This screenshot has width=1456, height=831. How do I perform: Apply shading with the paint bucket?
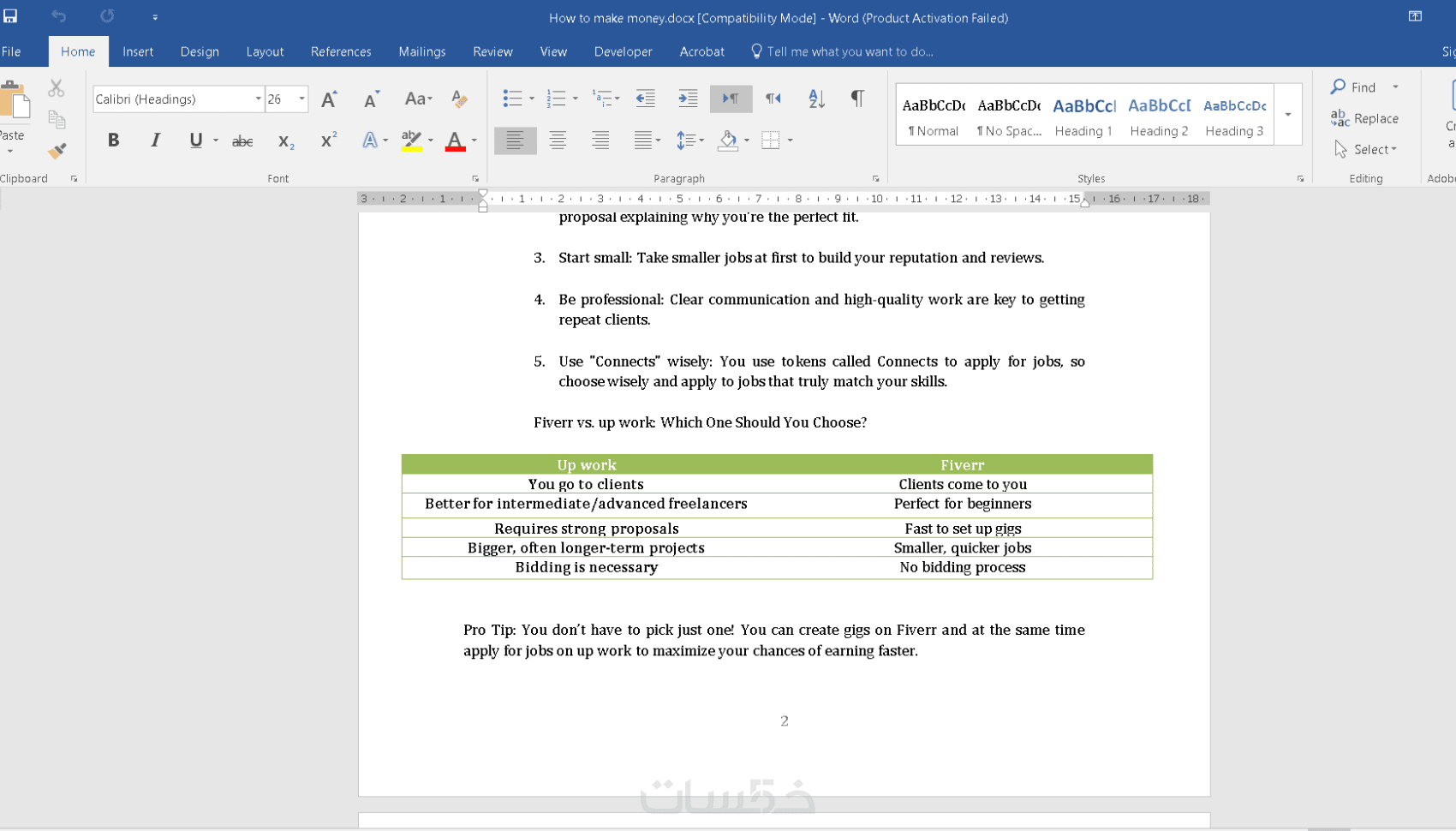pos(728,140)
